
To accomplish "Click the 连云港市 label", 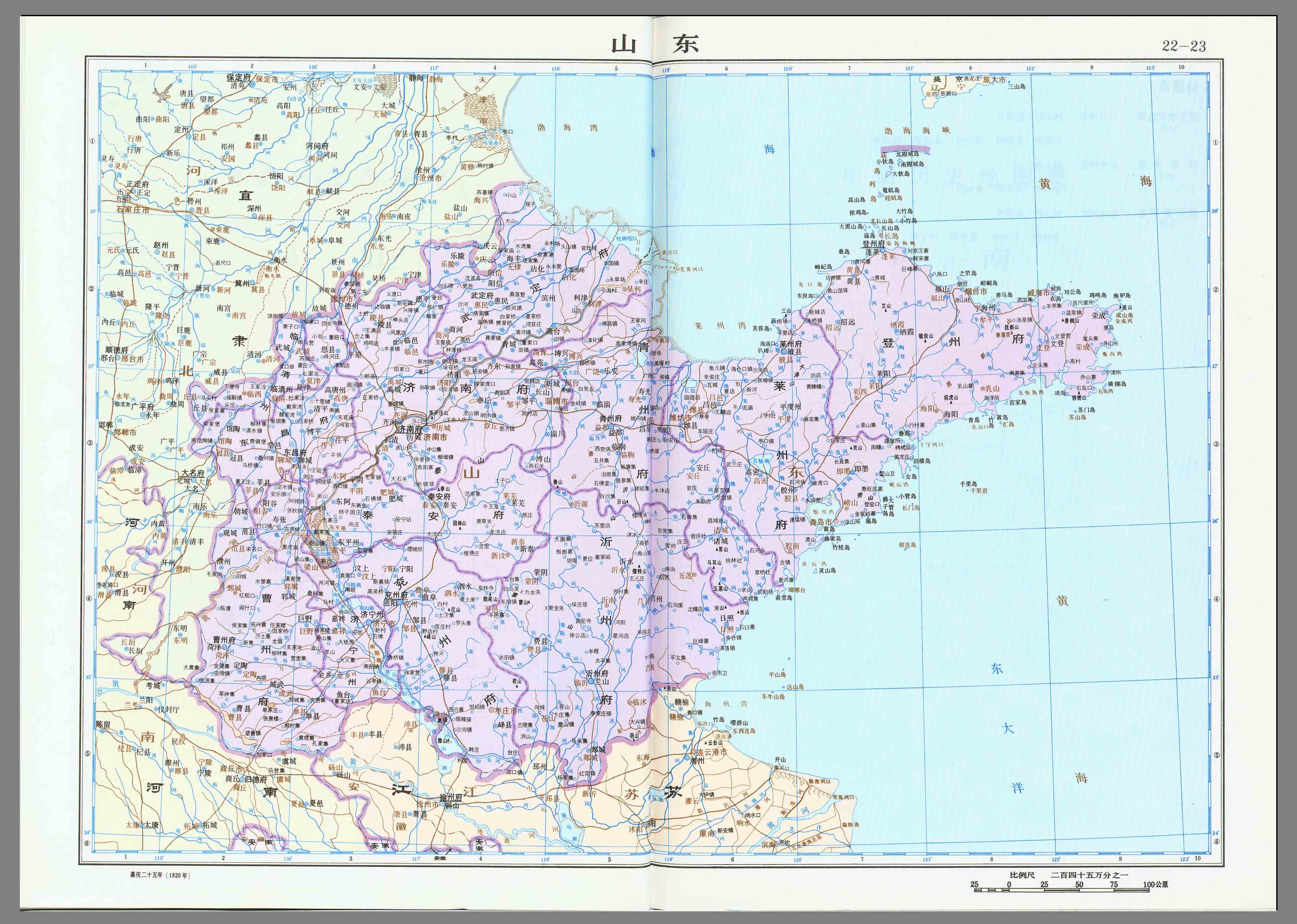I will (712, 752).
